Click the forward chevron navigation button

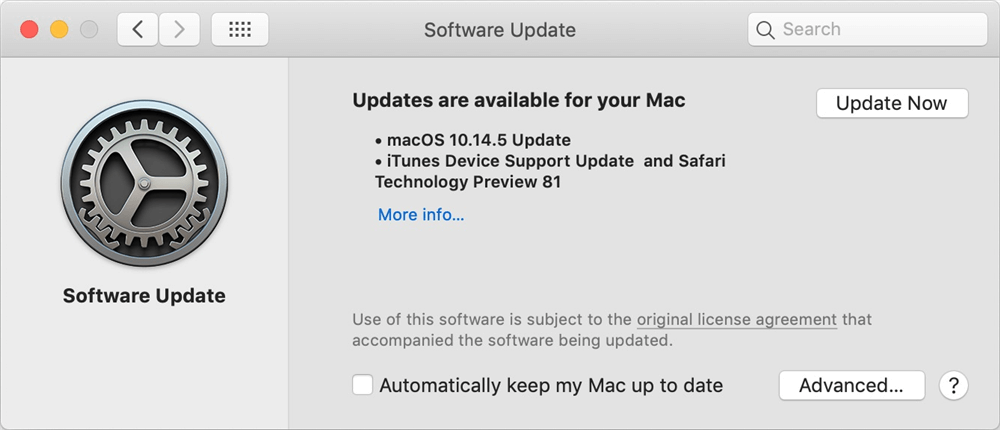[x=179, y=30]
